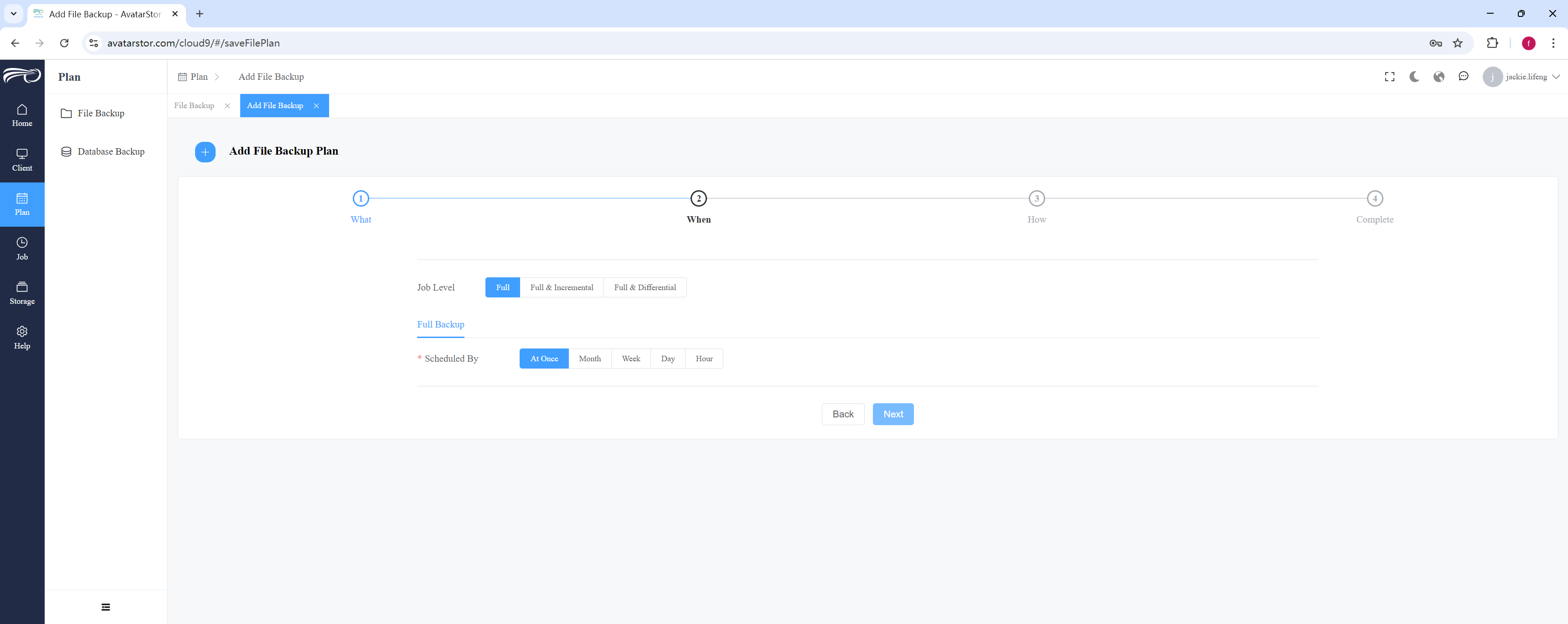Open Chrome profile avatar

point(1528,43)
